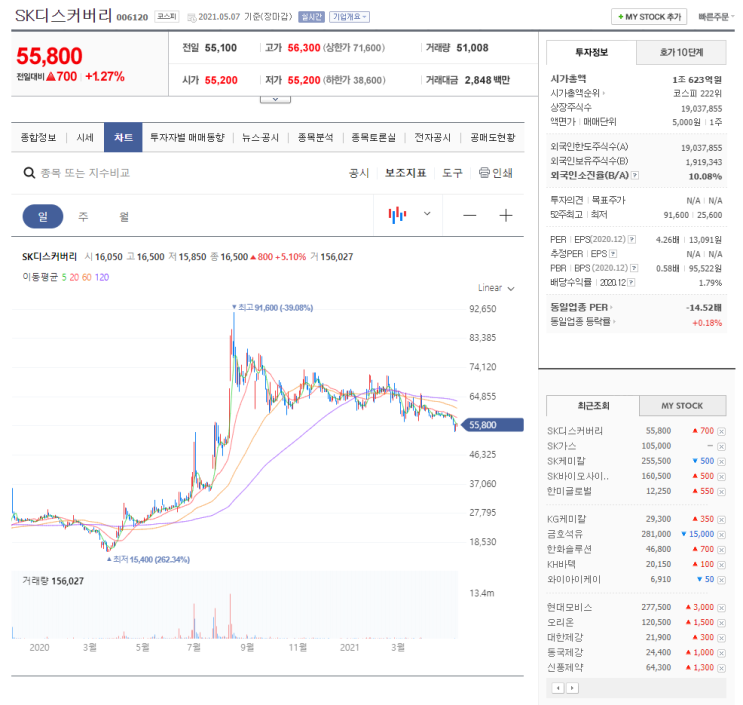
Task: Click the stock search input field
Action: pyautogui.click(x=85, y=173)
